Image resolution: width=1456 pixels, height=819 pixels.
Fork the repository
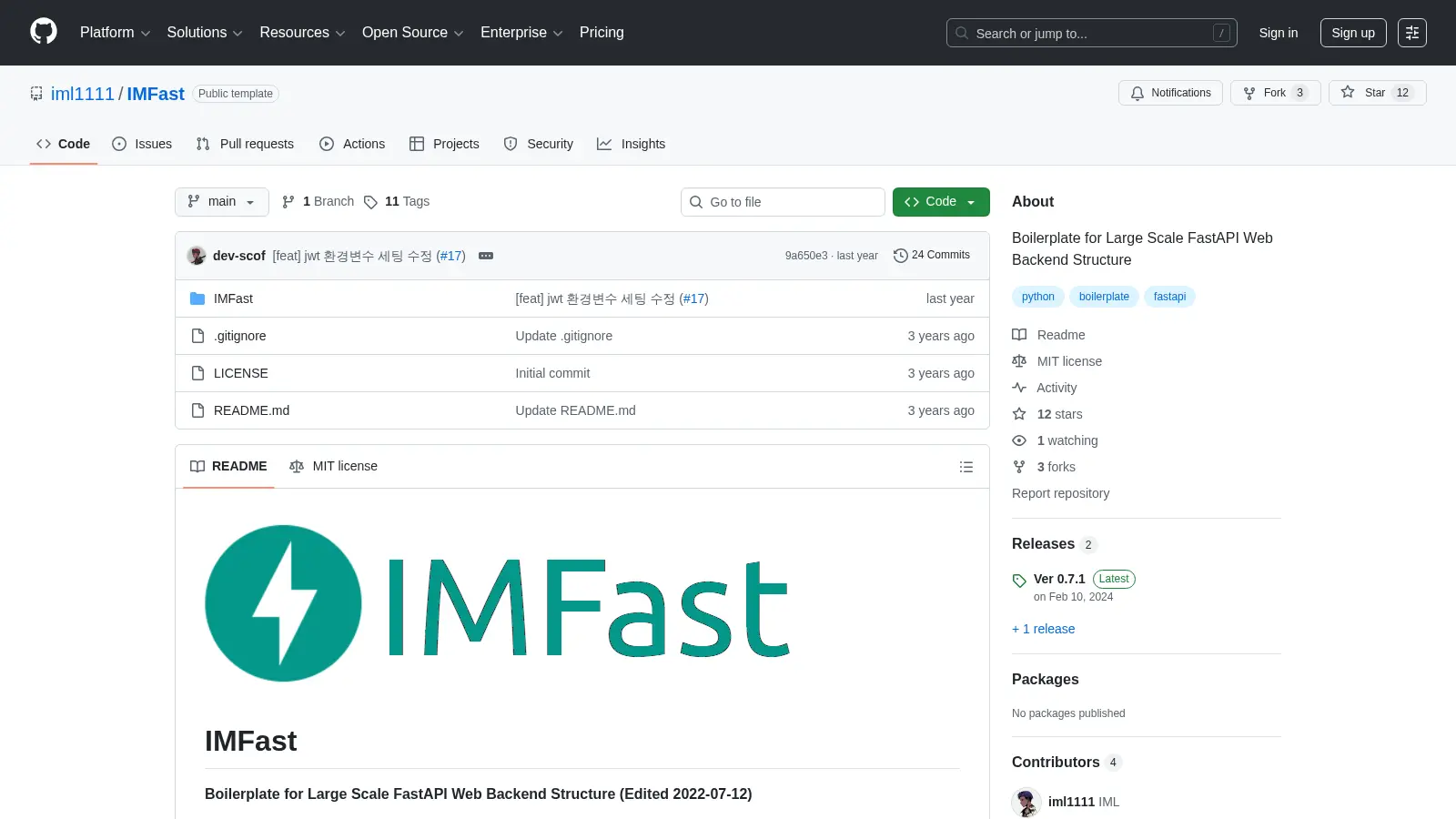pos(1275,93)
